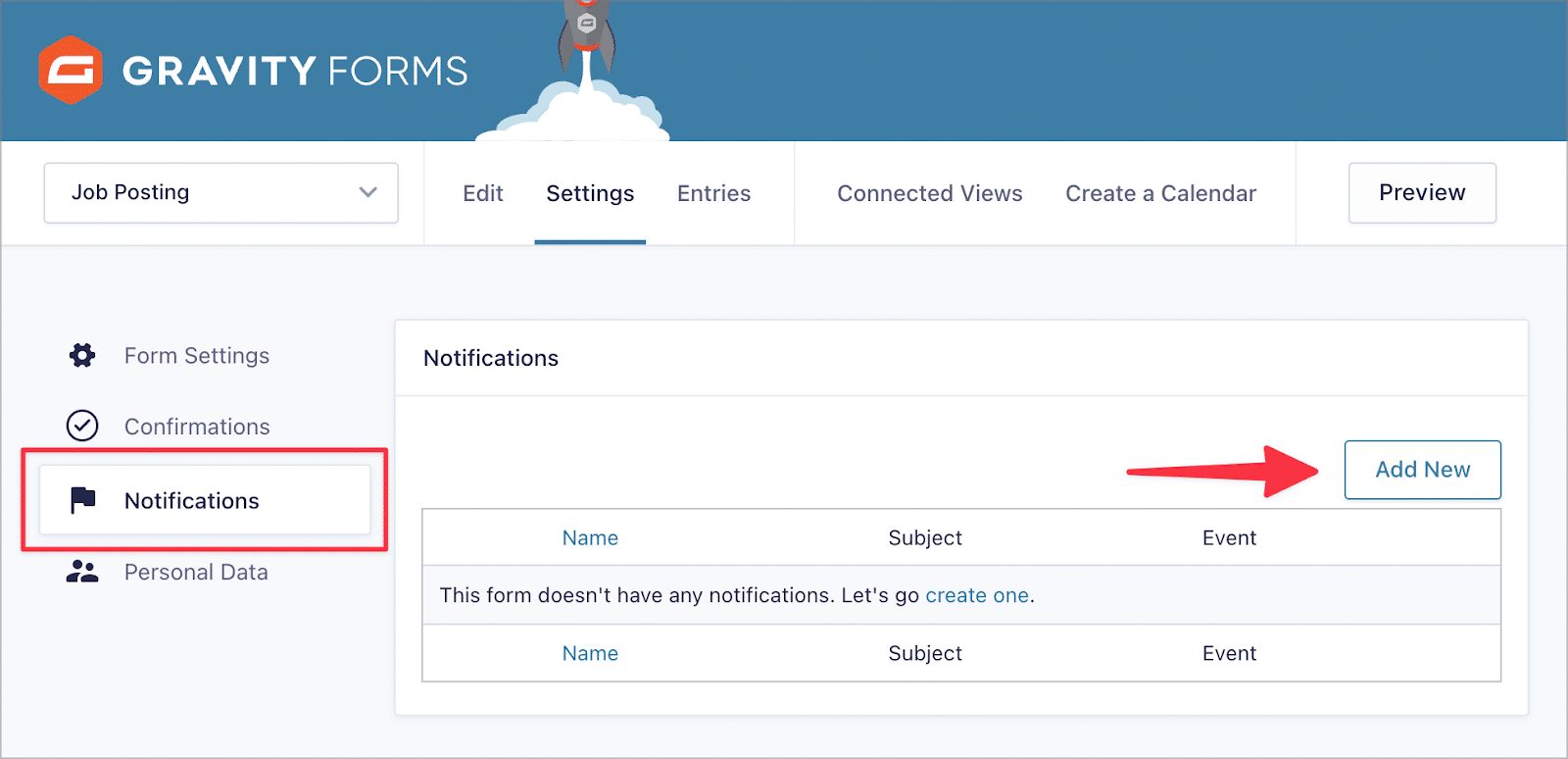Expand the form switcher chevron
The height and width of the screenshot is (759, 1568).
pyautogui.click(x=367, y=192)
